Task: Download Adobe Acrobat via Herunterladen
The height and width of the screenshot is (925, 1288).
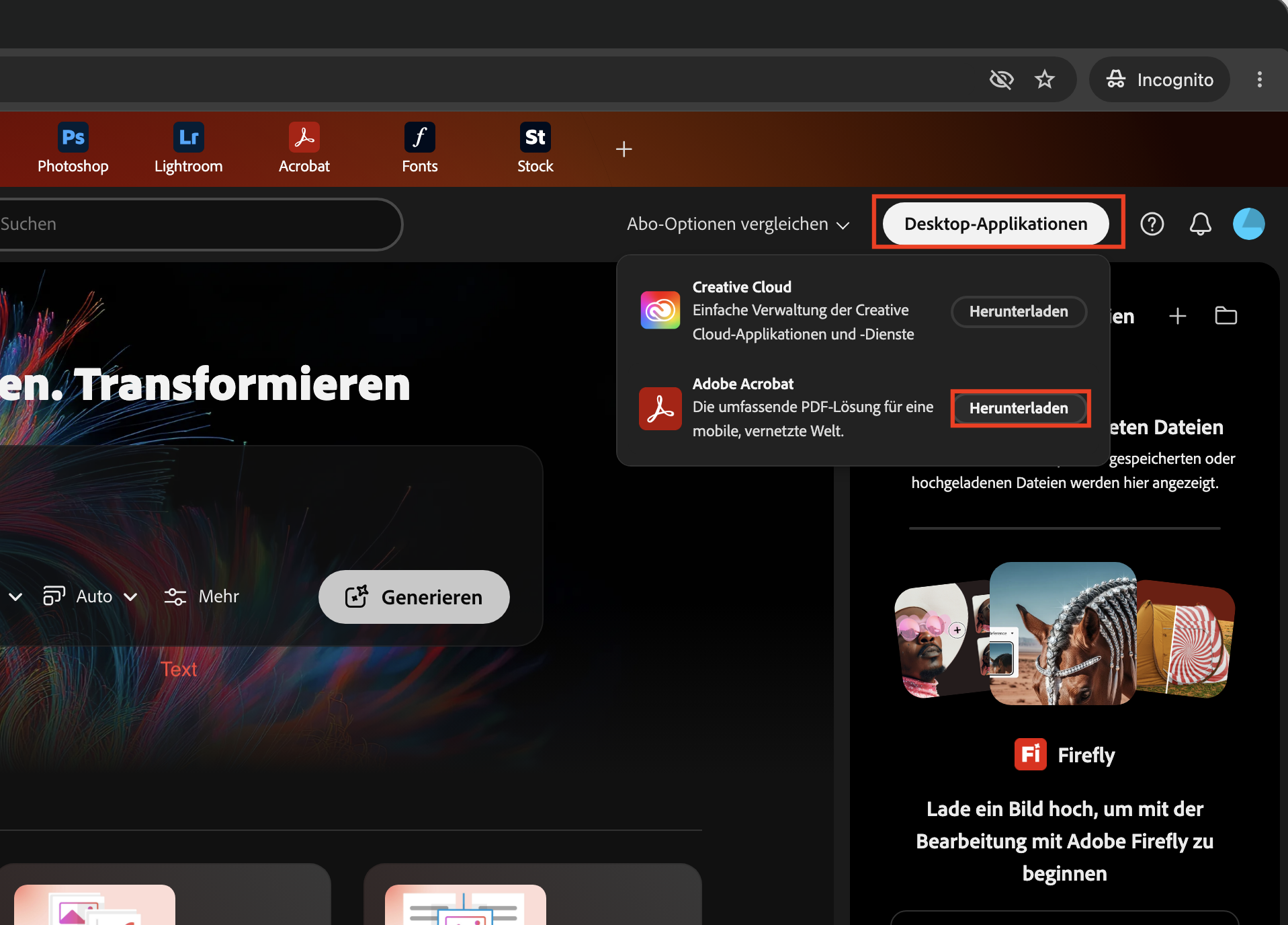Action: tap(1019, 408)
